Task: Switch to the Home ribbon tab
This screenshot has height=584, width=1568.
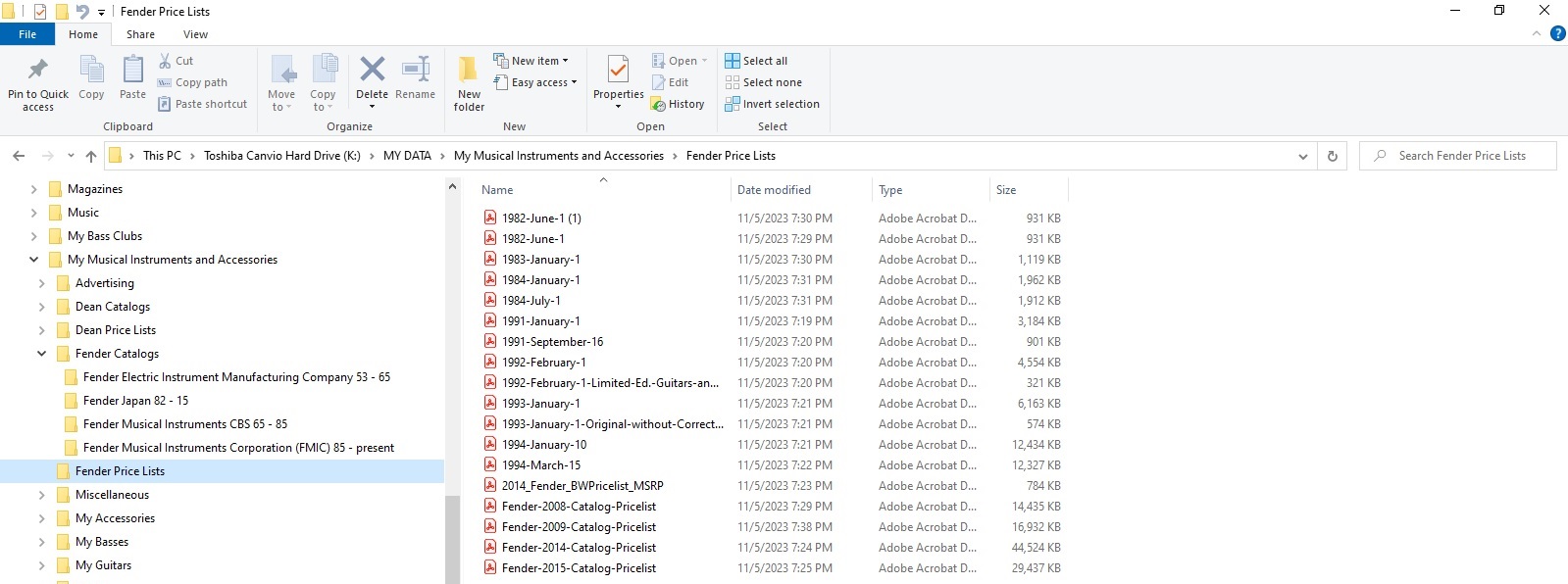Action: click(x=83, y=34)
